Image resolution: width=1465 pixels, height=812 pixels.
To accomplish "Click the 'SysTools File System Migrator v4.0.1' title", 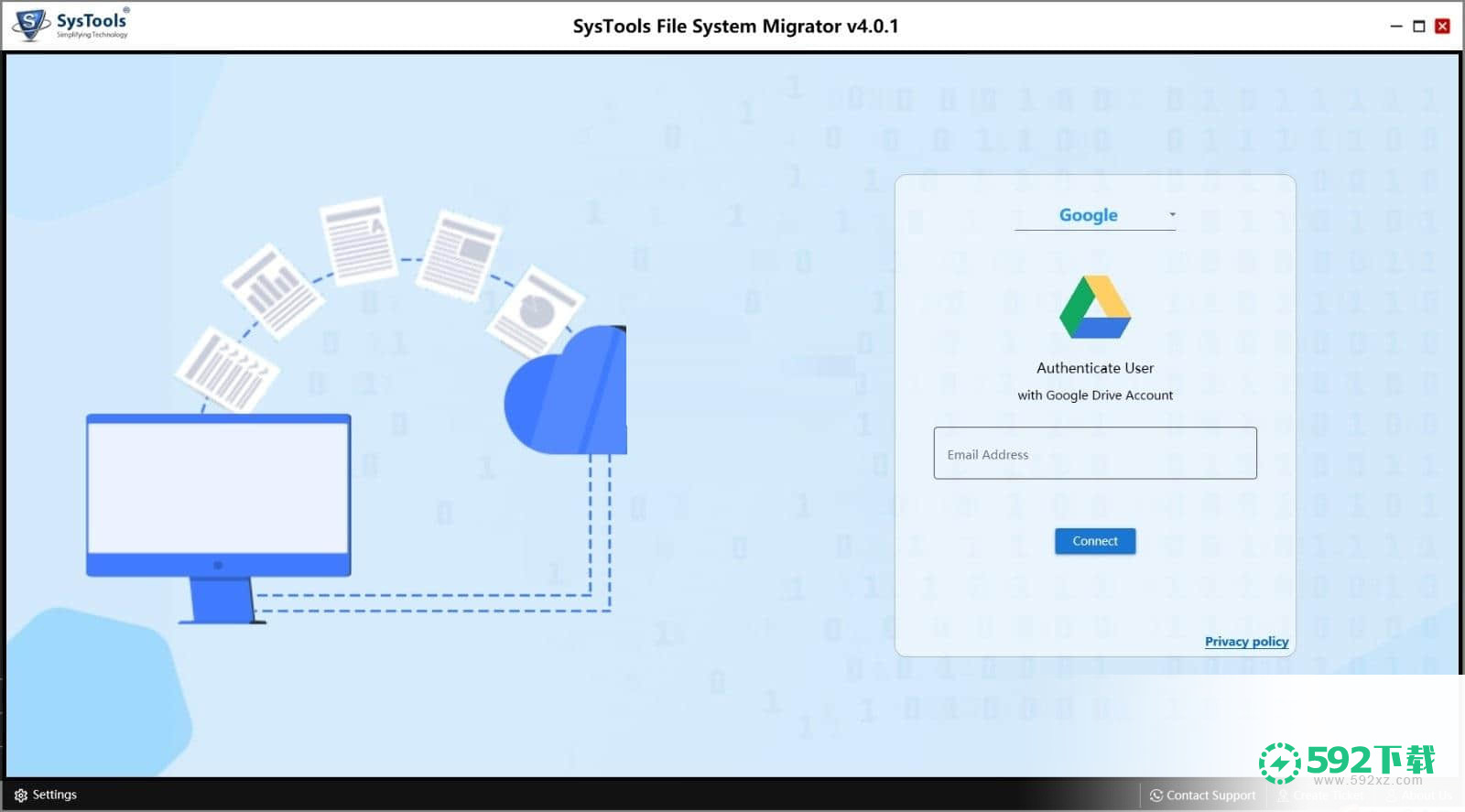I will (735, 27).
